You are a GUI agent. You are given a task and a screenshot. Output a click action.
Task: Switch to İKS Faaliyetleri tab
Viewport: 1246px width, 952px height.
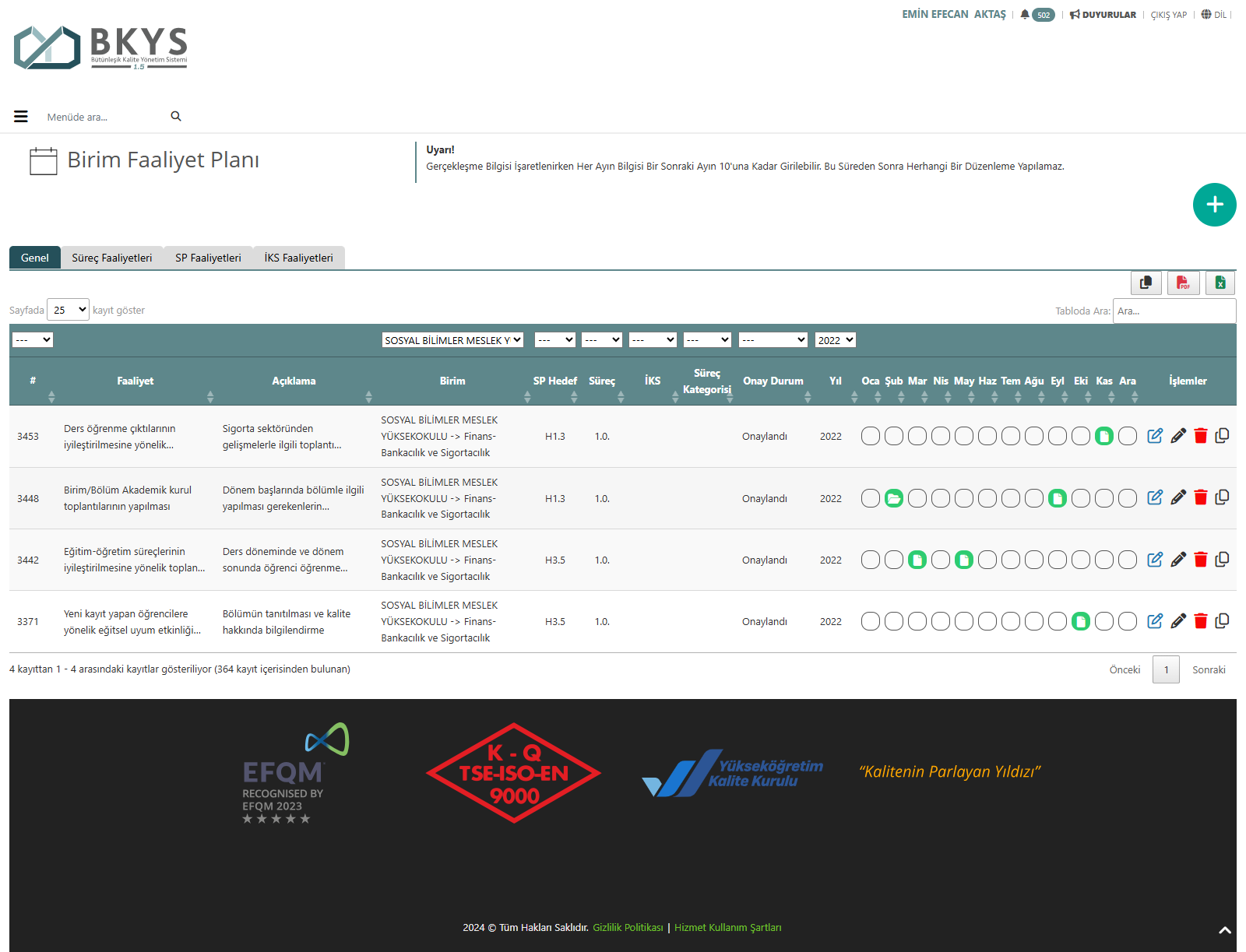tap(298, 258)
